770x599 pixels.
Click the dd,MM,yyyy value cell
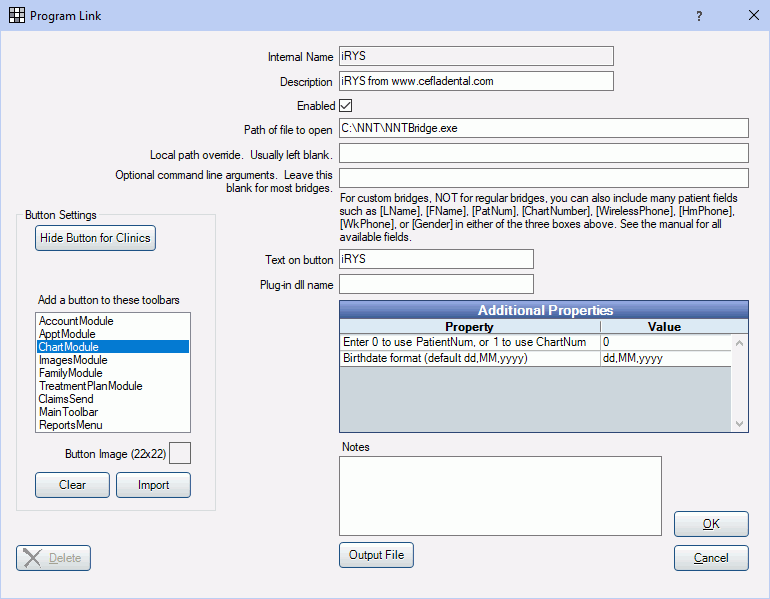[666, 358]
